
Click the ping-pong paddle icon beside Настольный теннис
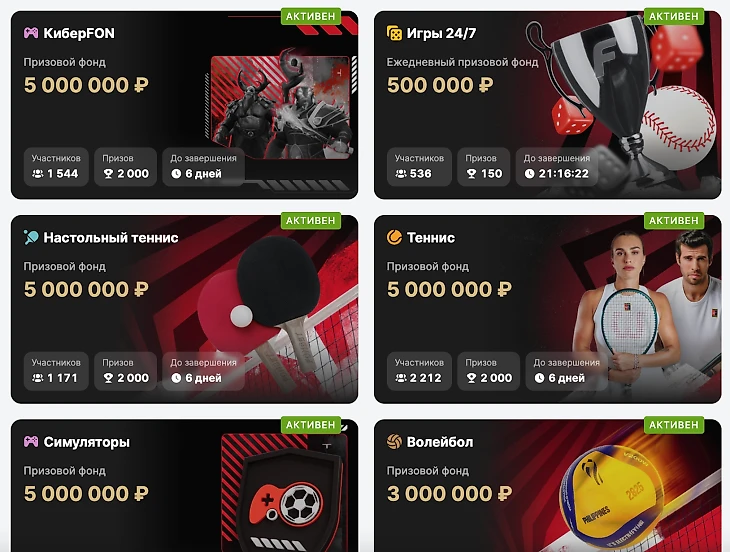(x=31, y=237)
